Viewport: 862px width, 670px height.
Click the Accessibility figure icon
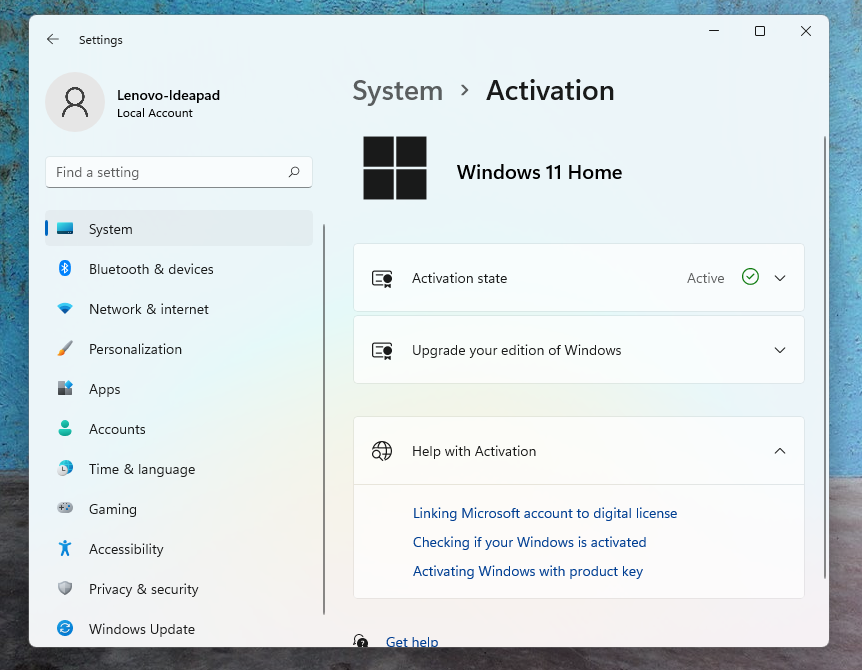(x=65, y=548)
